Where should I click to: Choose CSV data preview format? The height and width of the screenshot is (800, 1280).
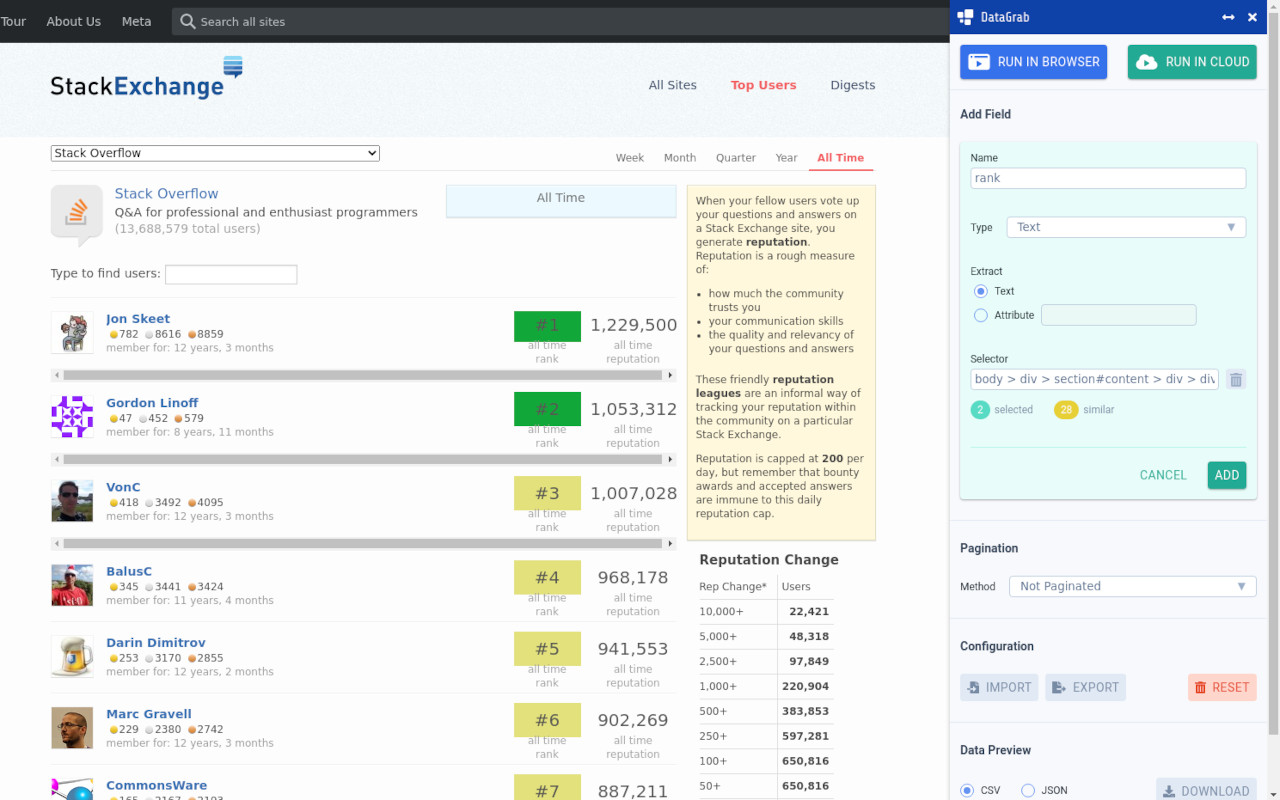pyautogui.click(x=967, y=790)
